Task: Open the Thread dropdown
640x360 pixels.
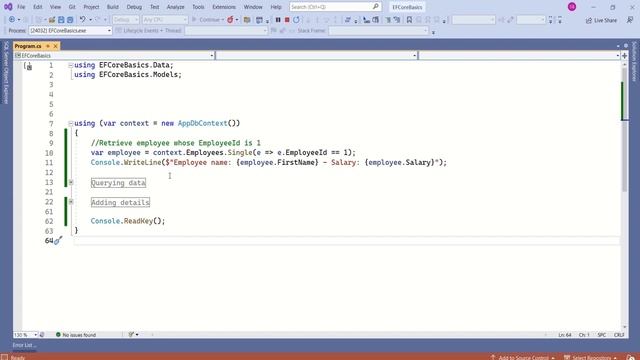Action: 226,31
